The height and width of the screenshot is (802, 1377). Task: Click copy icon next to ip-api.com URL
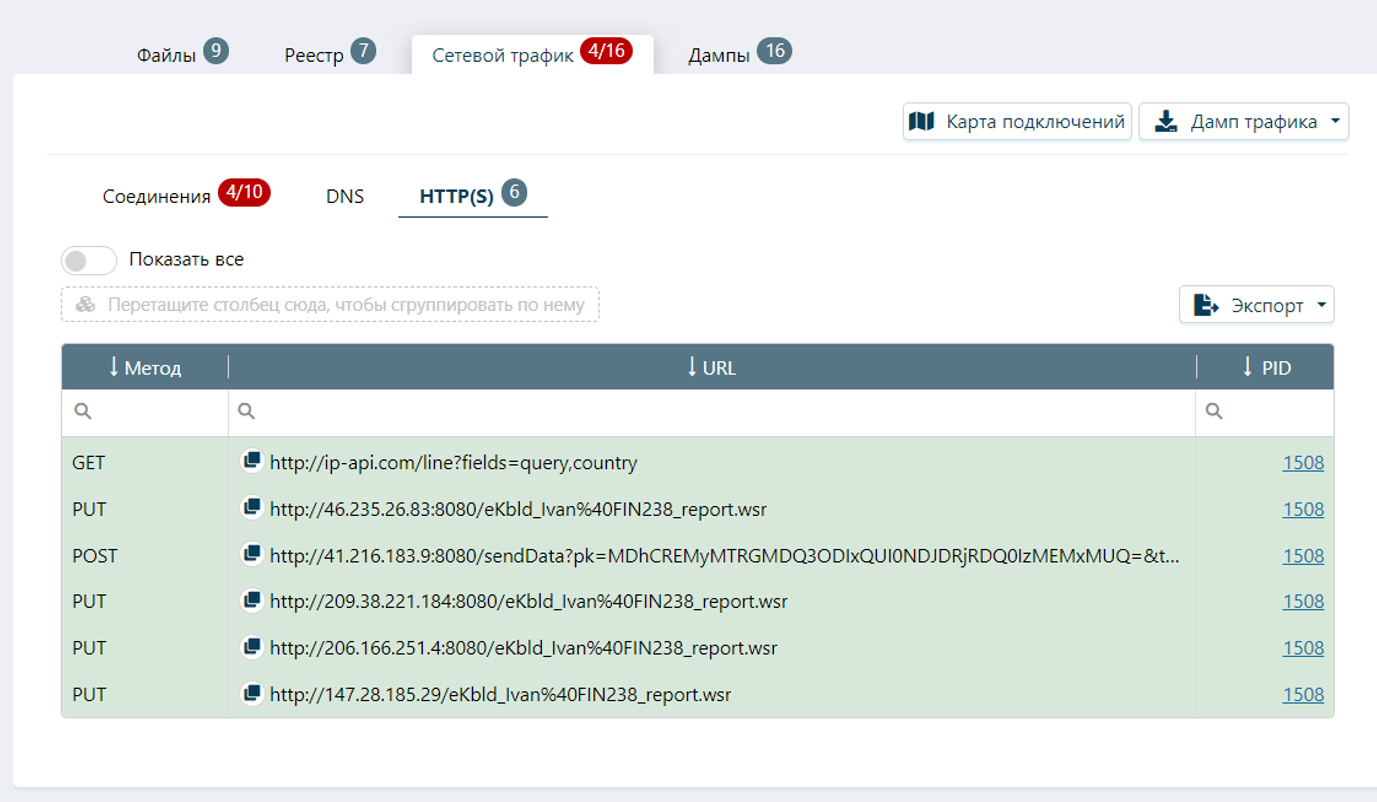pos(252,462)
